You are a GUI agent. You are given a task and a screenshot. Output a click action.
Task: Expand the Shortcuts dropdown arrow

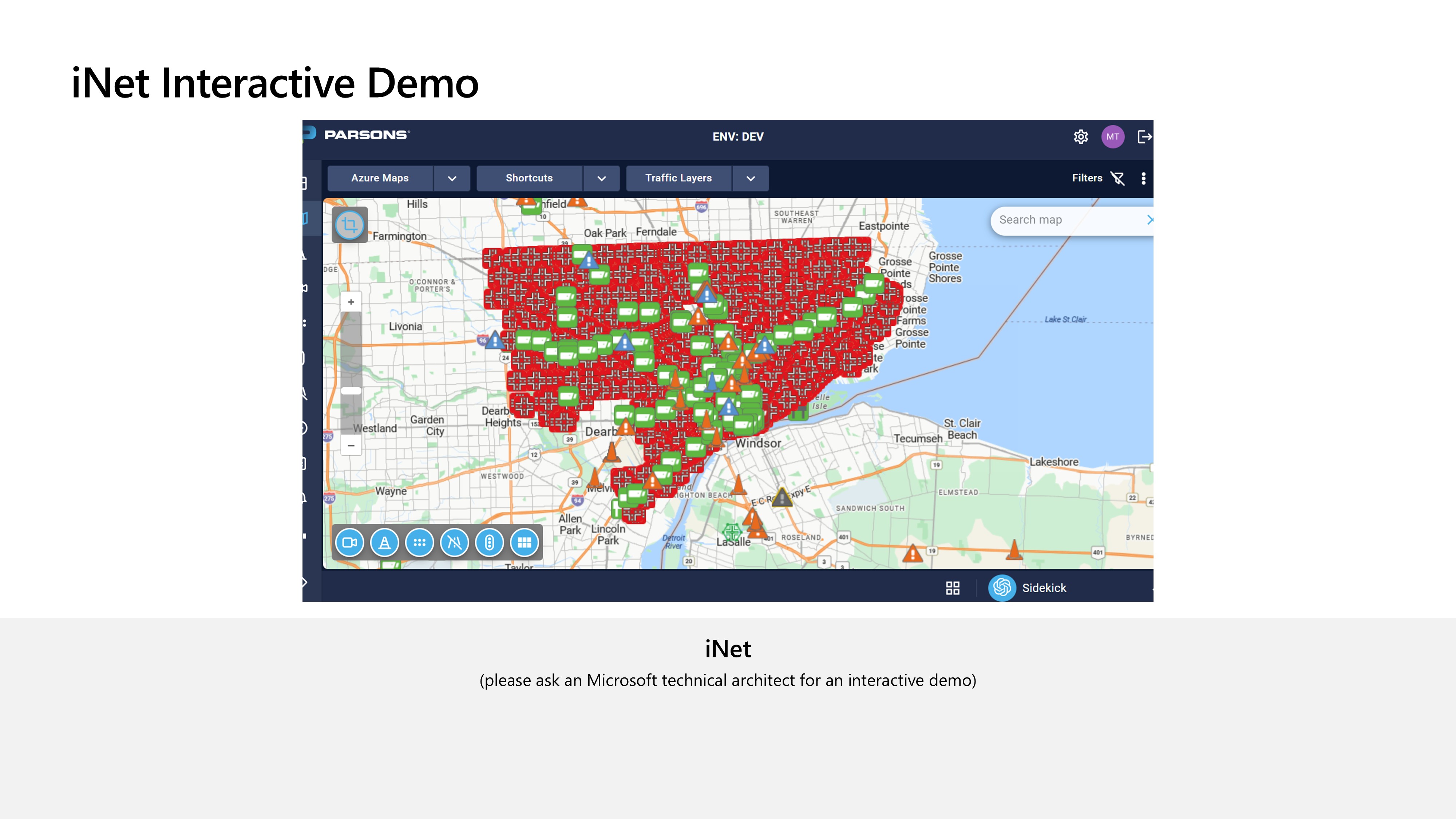click(601, 178)
